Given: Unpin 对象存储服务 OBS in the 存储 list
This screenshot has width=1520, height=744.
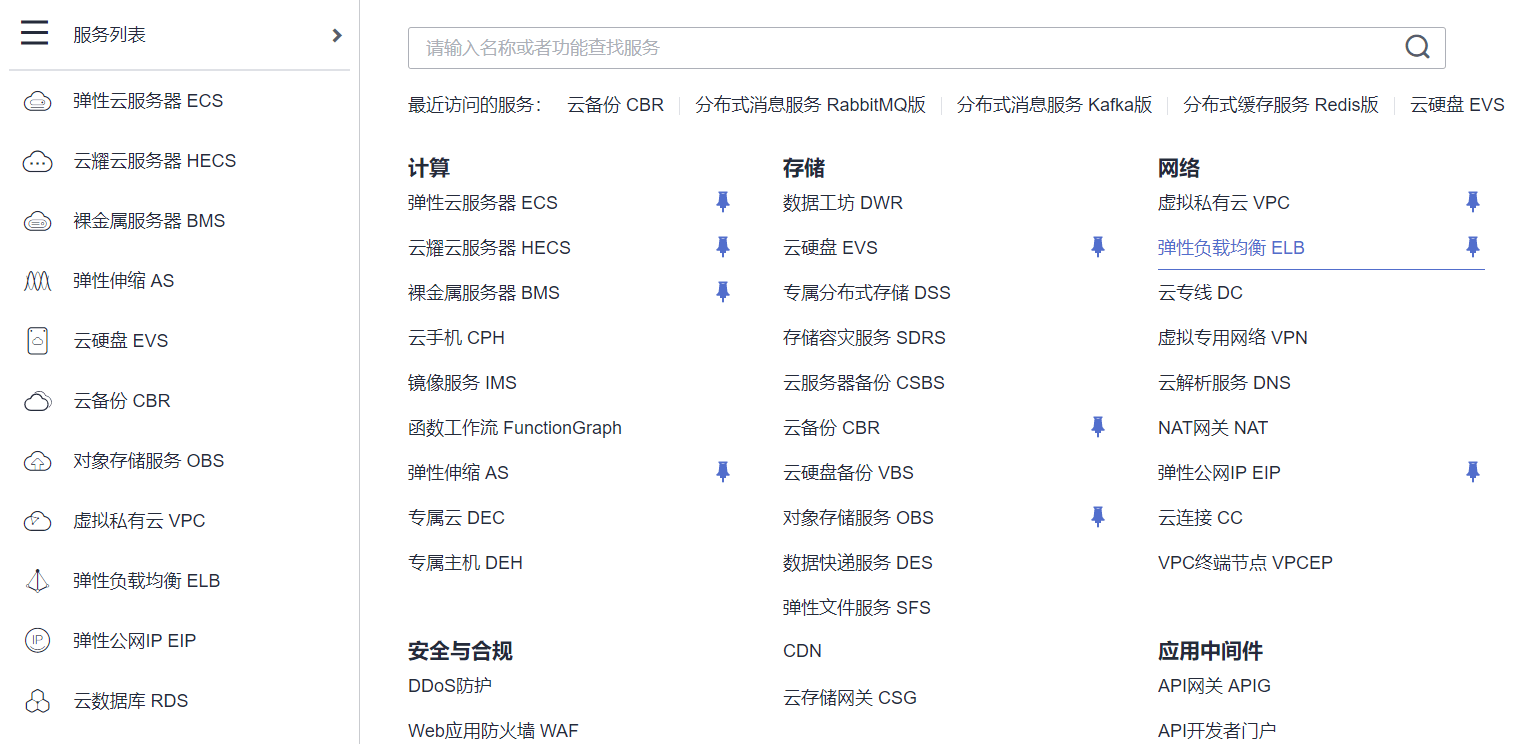Looking at the screenshot, I should (1098, 517).
